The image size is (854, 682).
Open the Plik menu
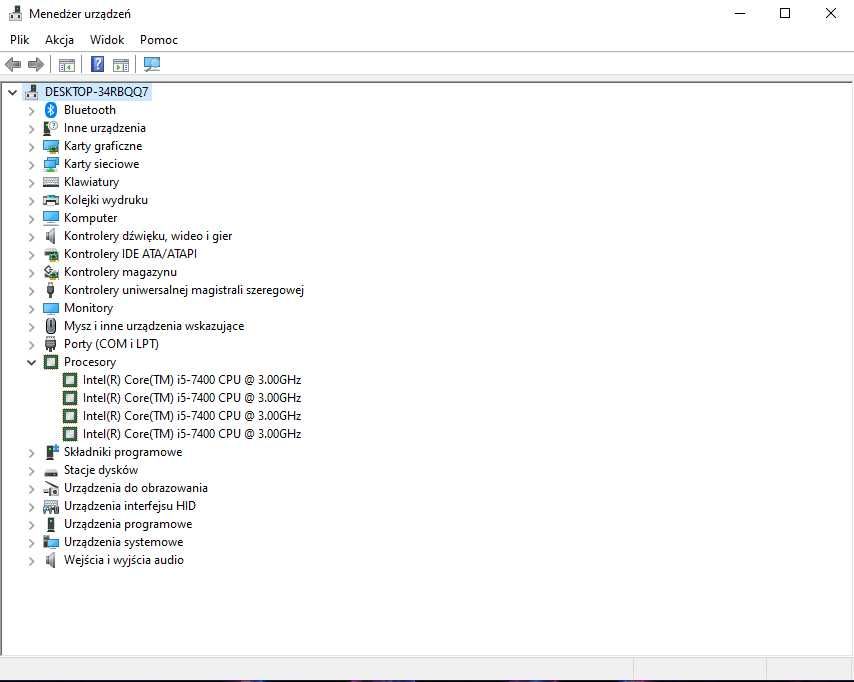point(20,40)
